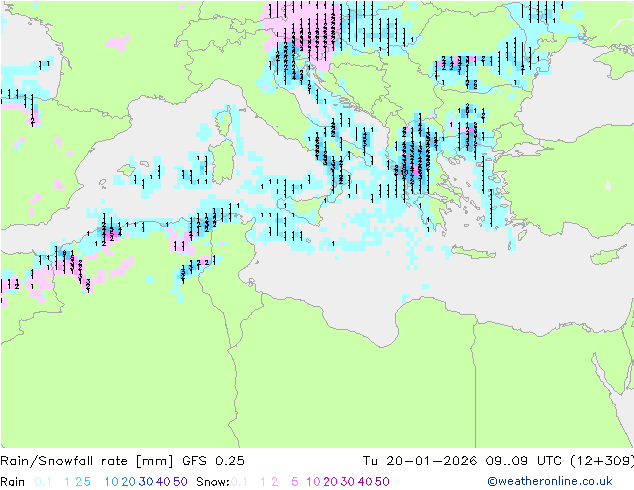Select the Rain legend value 50

(x=180, y=482)
